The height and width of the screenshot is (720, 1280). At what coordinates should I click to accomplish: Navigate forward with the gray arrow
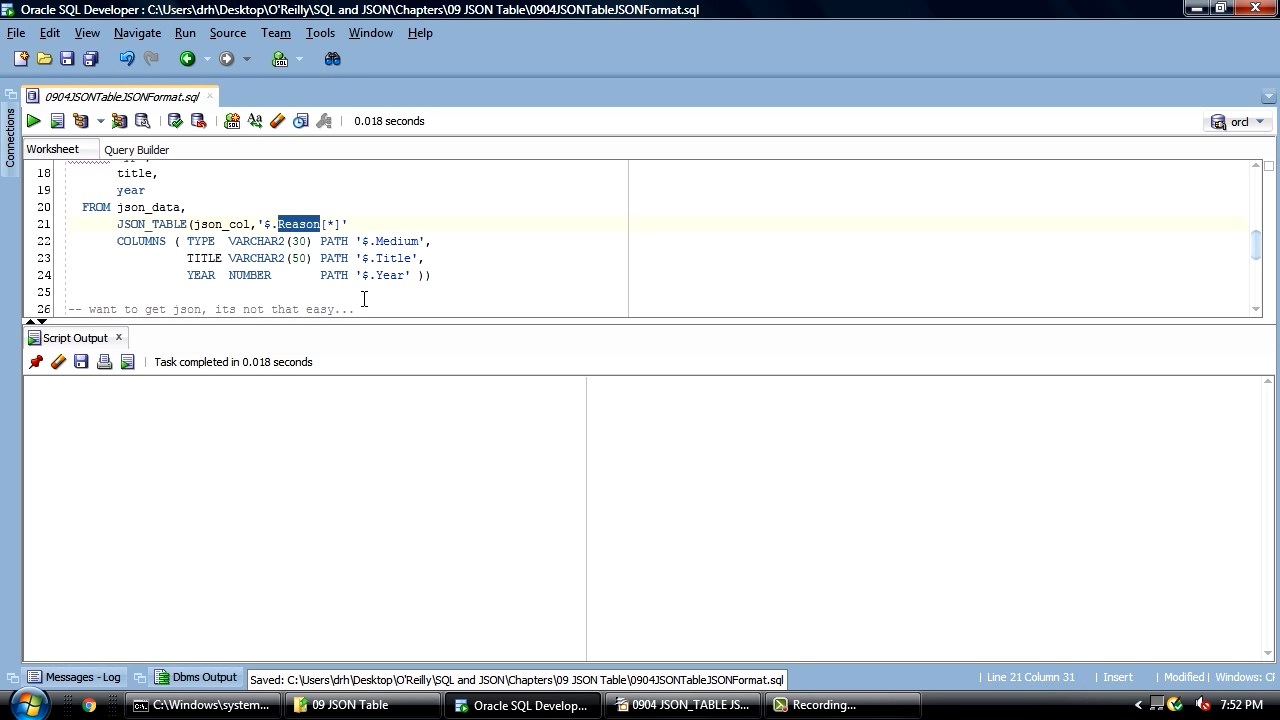coord(227,59)
